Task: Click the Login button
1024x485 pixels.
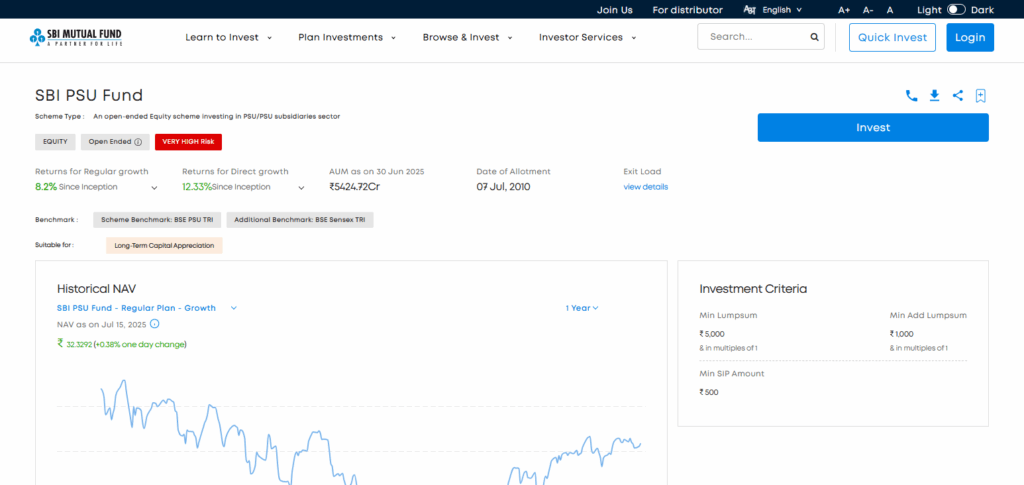Action: (x=970, y=37)
